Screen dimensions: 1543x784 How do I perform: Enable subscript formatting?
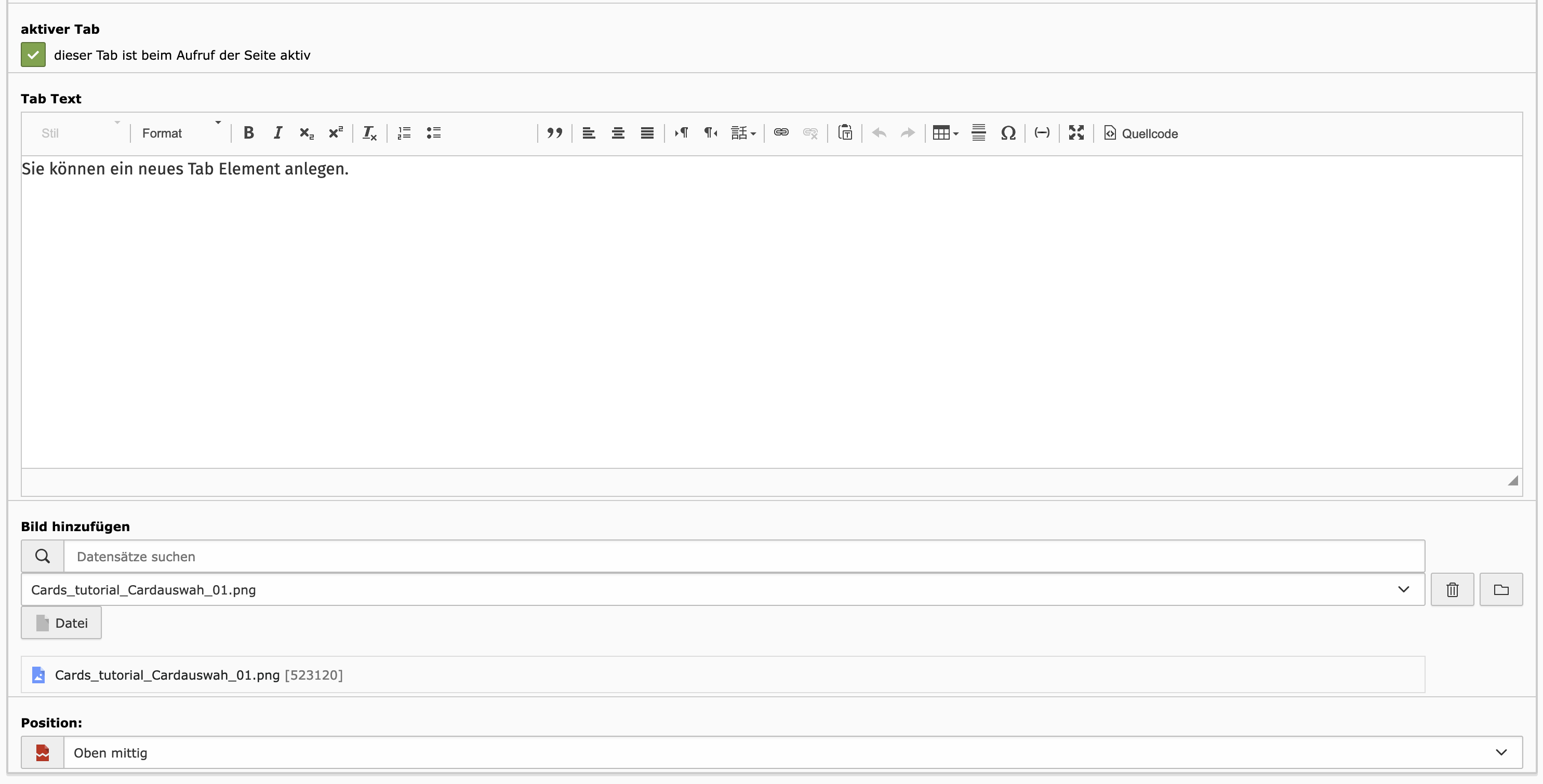coord(305,132)
